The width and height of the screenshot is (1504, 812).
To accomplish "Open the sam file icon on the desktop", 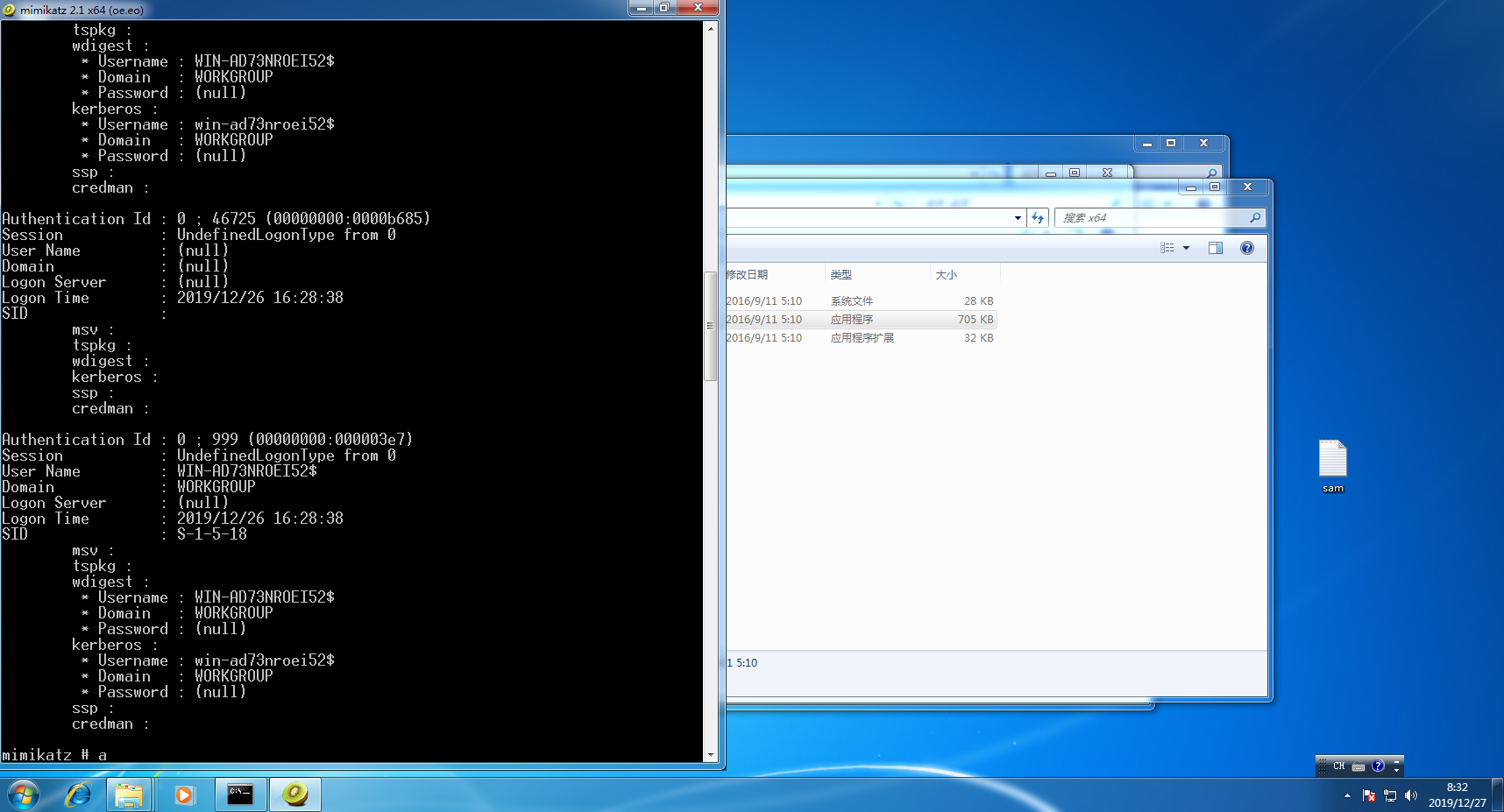I will pyautogui.click(x=1333, y=467).
